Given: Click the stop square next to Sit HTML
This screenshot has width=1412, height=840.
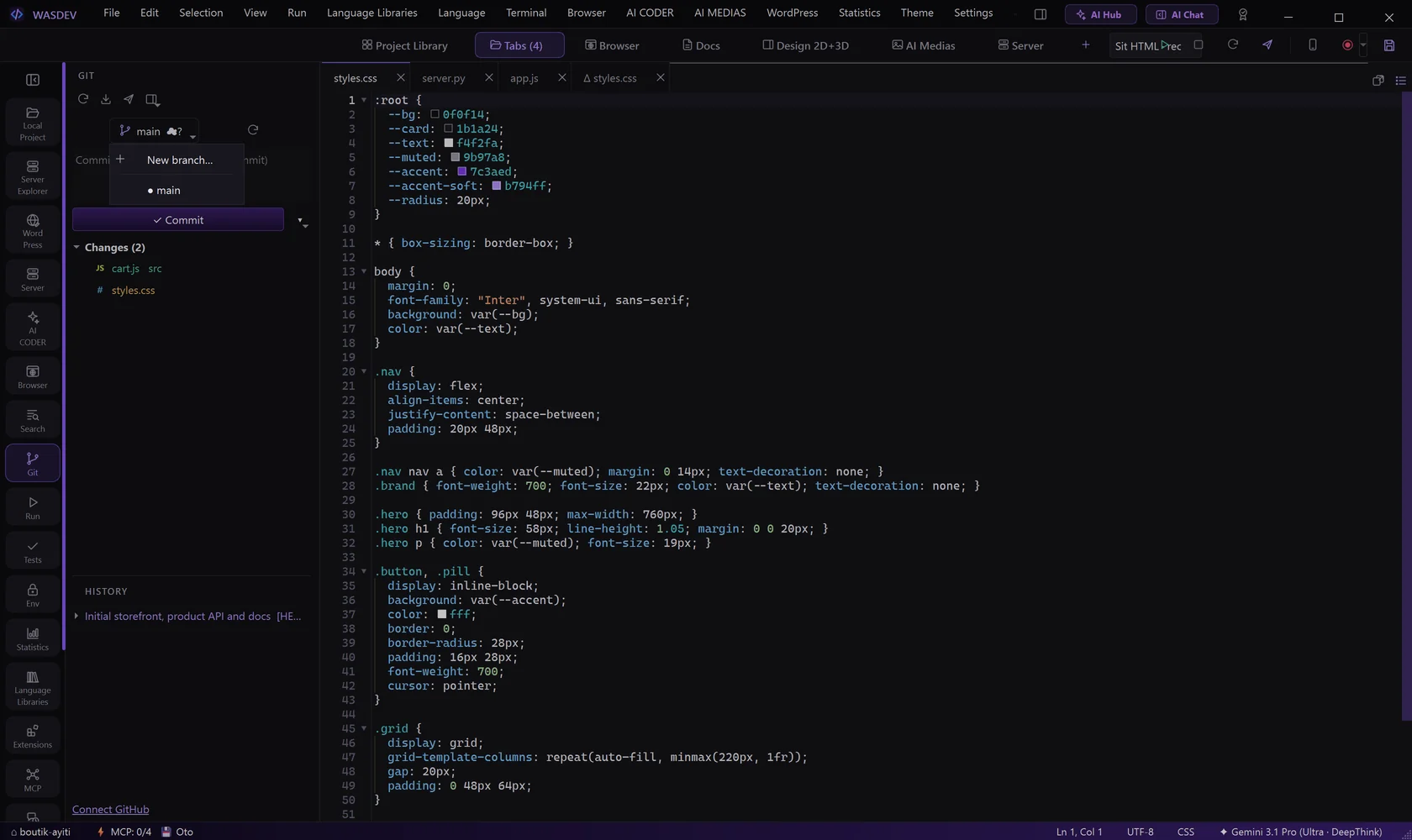Looking at the screenshot, I should pyautogui.click(x=1199, y=45).
